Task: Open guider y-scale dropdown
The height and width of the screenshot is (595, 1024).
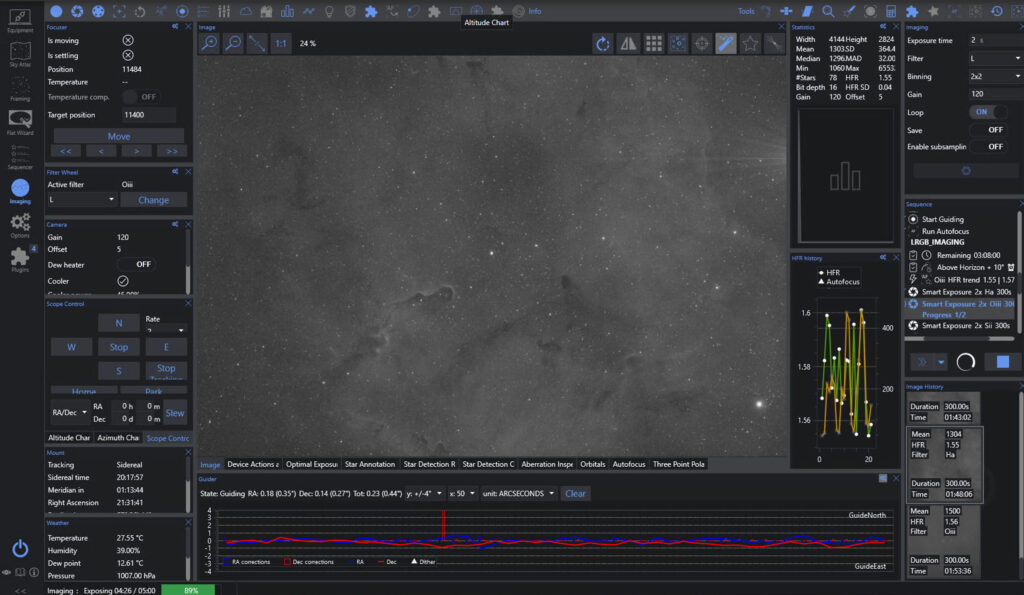Action: 424,493
